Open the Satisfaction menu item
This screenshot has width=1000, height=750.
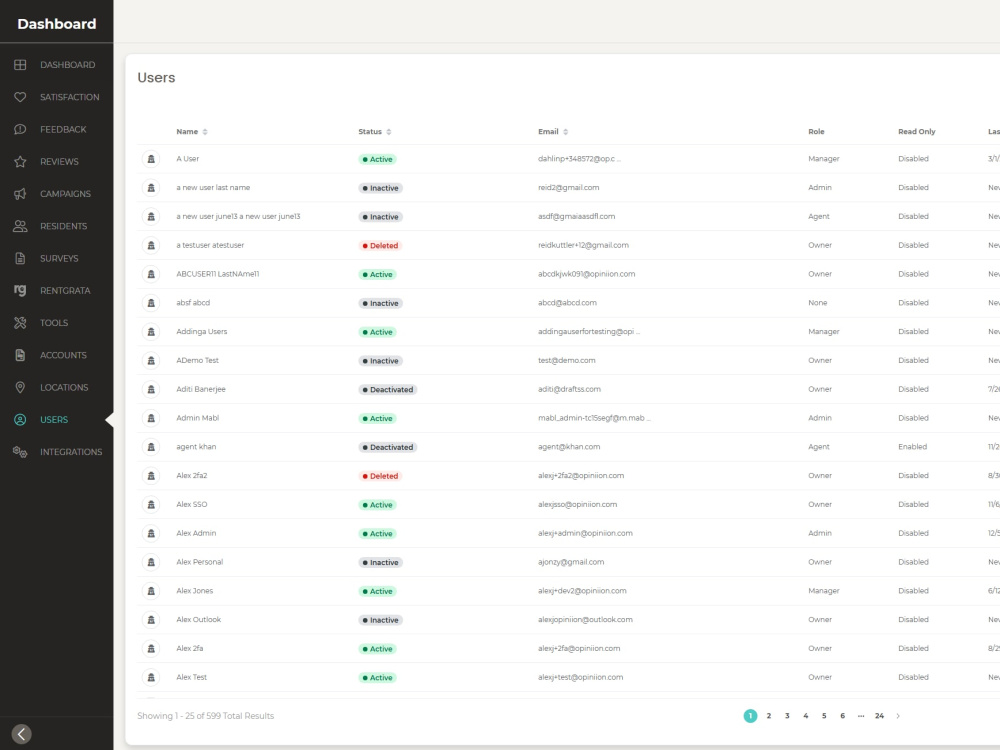click(70, 97)
